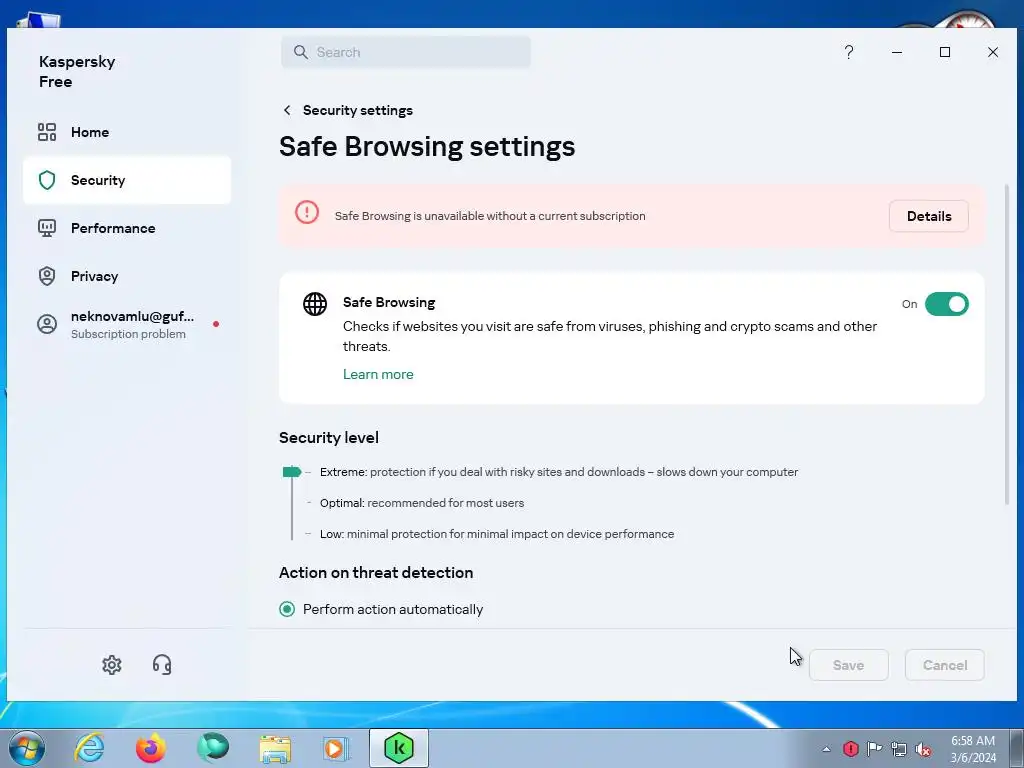Focus the Search input field
The image size is (1024, 768).
[x=406, y=52]
